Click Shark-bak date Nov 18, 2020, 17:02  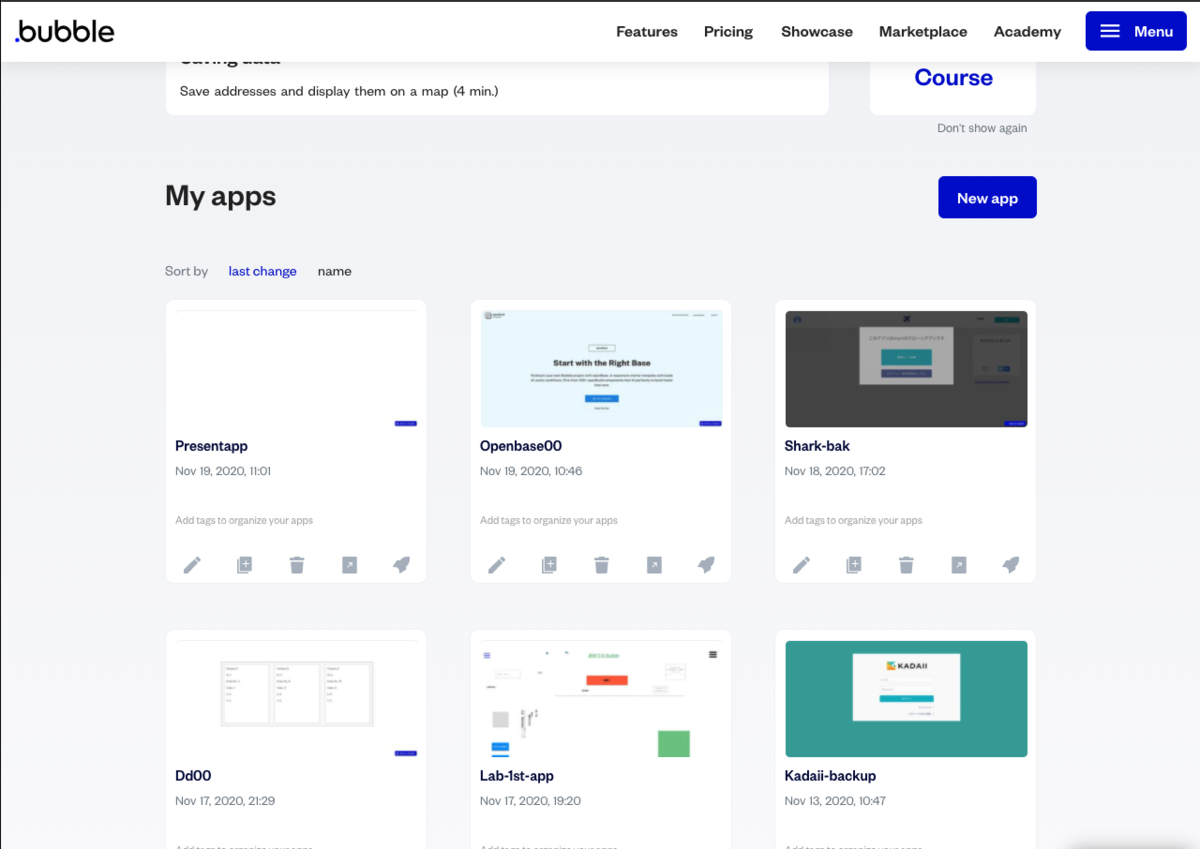pyautogui.click(x=835, y=471)
